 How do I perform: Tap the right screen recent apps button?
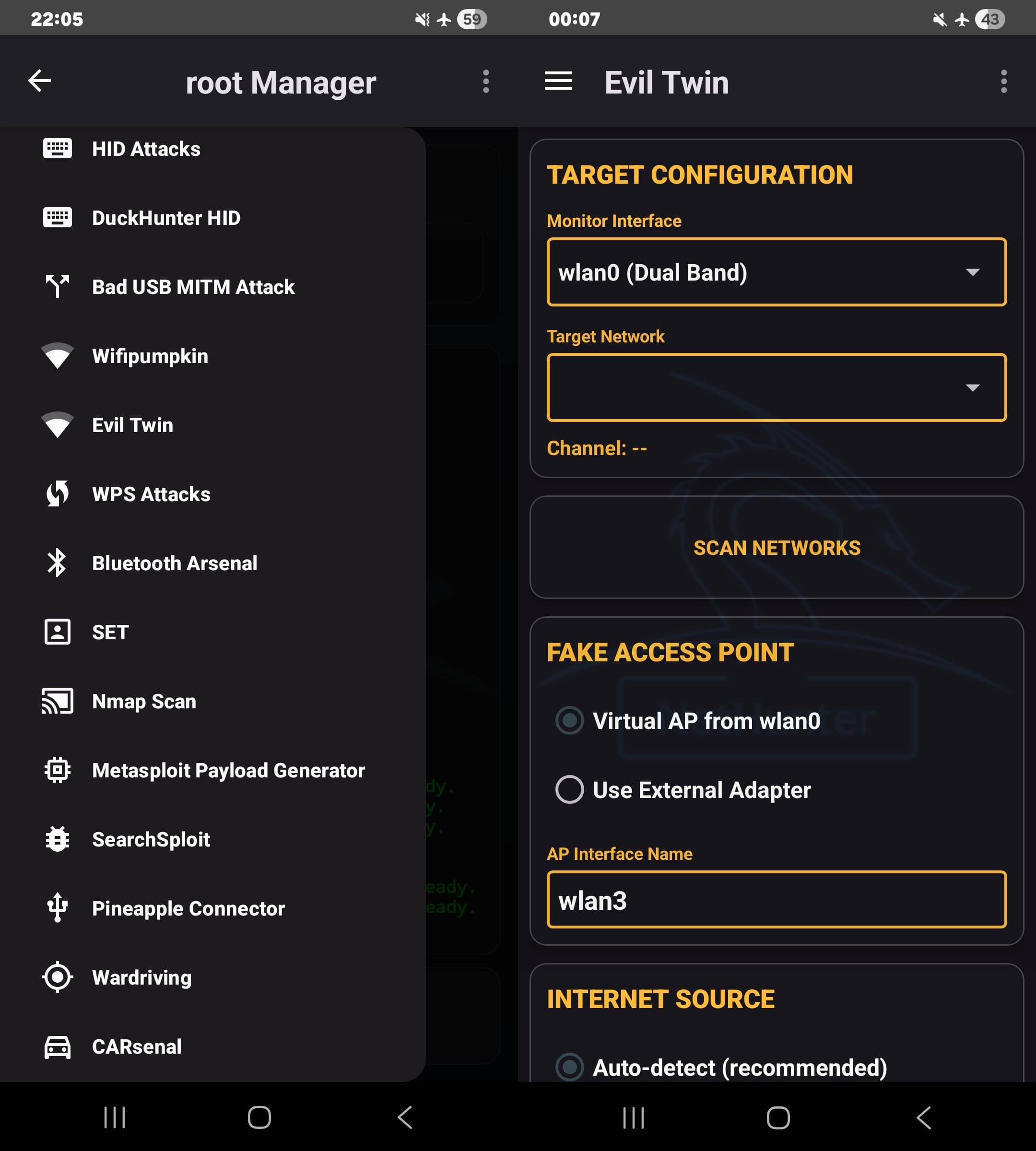tap(633, 1117)
